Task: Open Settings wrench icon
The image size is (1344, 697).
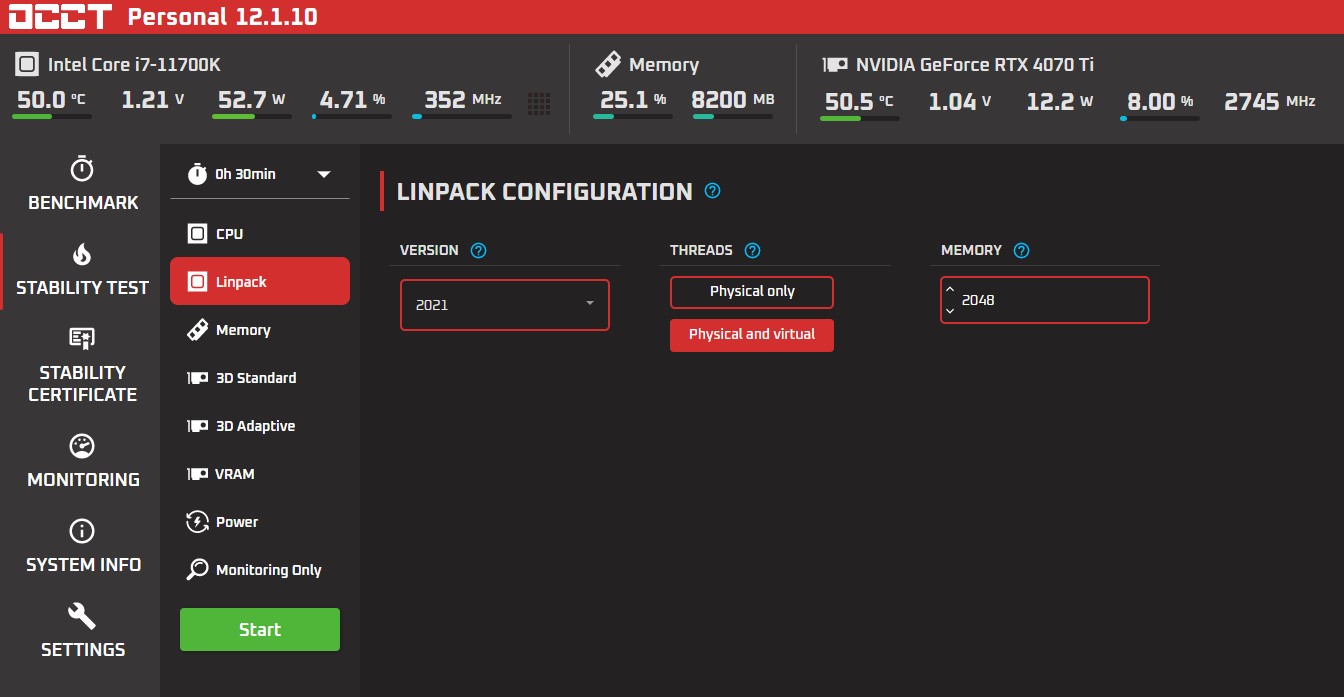Action: [x=82, y=616]
